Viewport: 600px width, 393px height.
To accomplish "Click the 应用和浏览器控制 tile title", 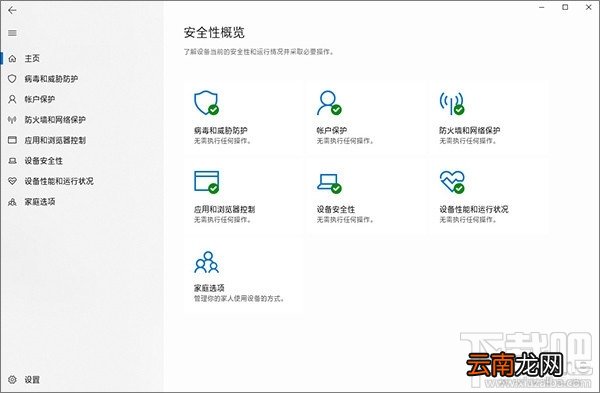I will (x=224, y=209).
